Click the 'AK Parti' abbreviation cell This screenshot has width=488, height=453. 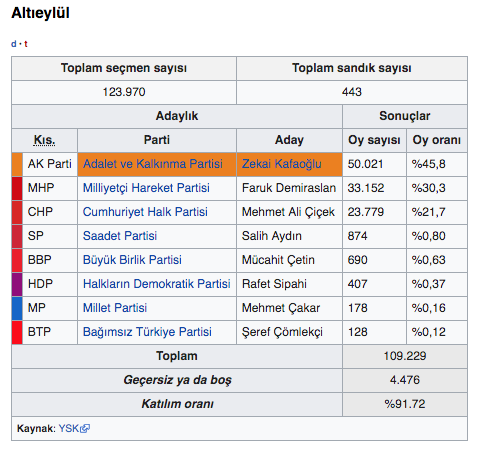click(50, 164)
